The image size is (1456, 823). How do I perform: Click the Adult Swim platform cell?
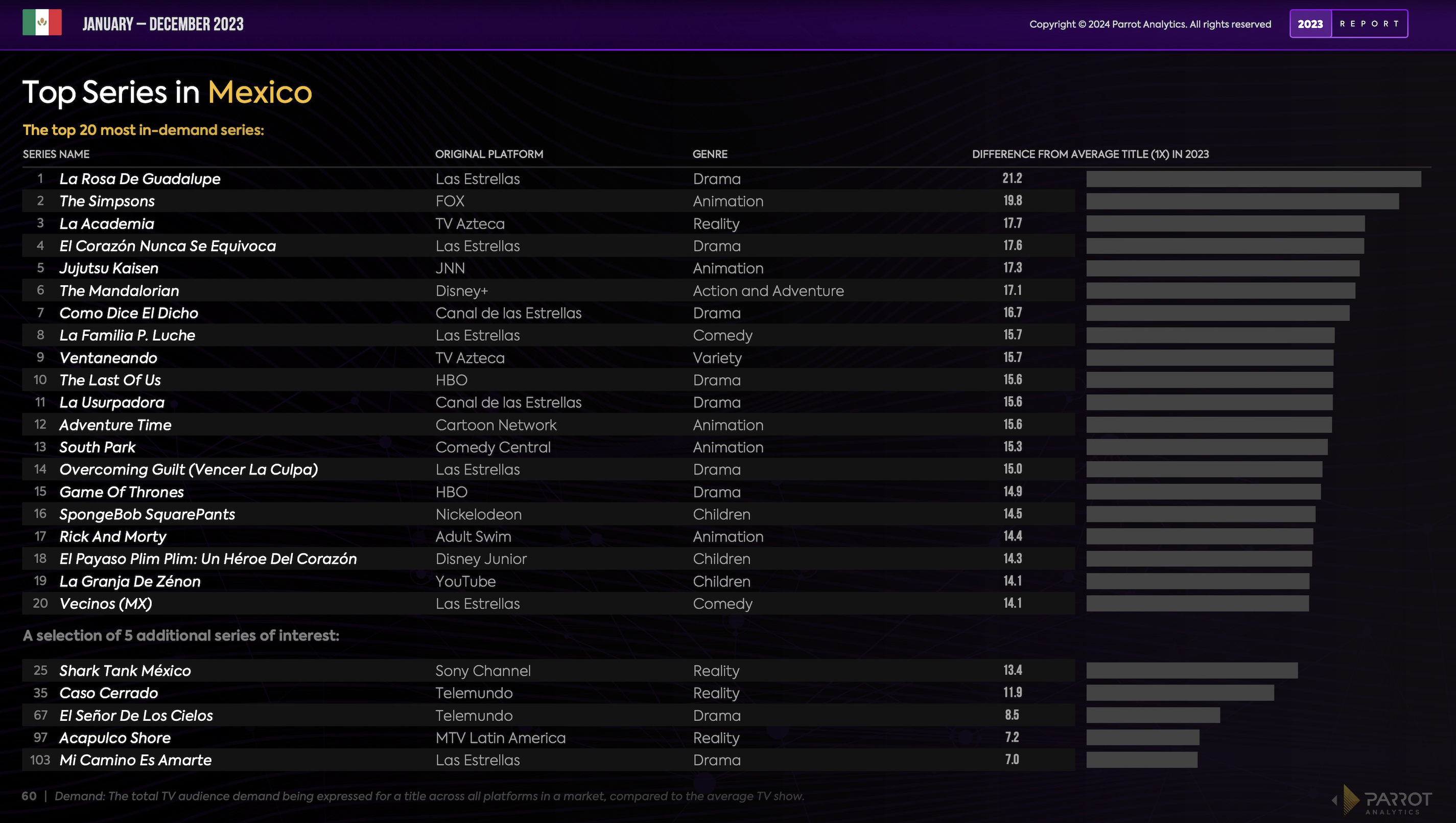pos(473,536)
